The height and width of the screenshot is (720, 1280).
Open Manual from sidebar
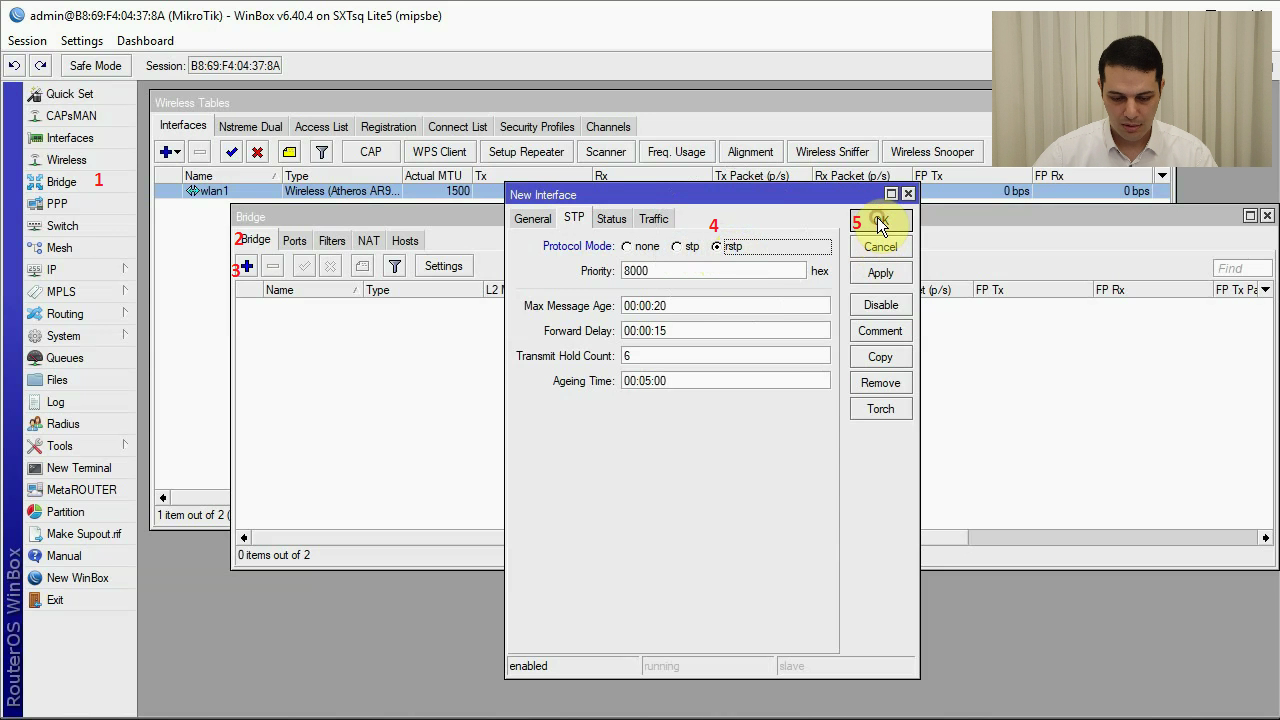(64, 556)
